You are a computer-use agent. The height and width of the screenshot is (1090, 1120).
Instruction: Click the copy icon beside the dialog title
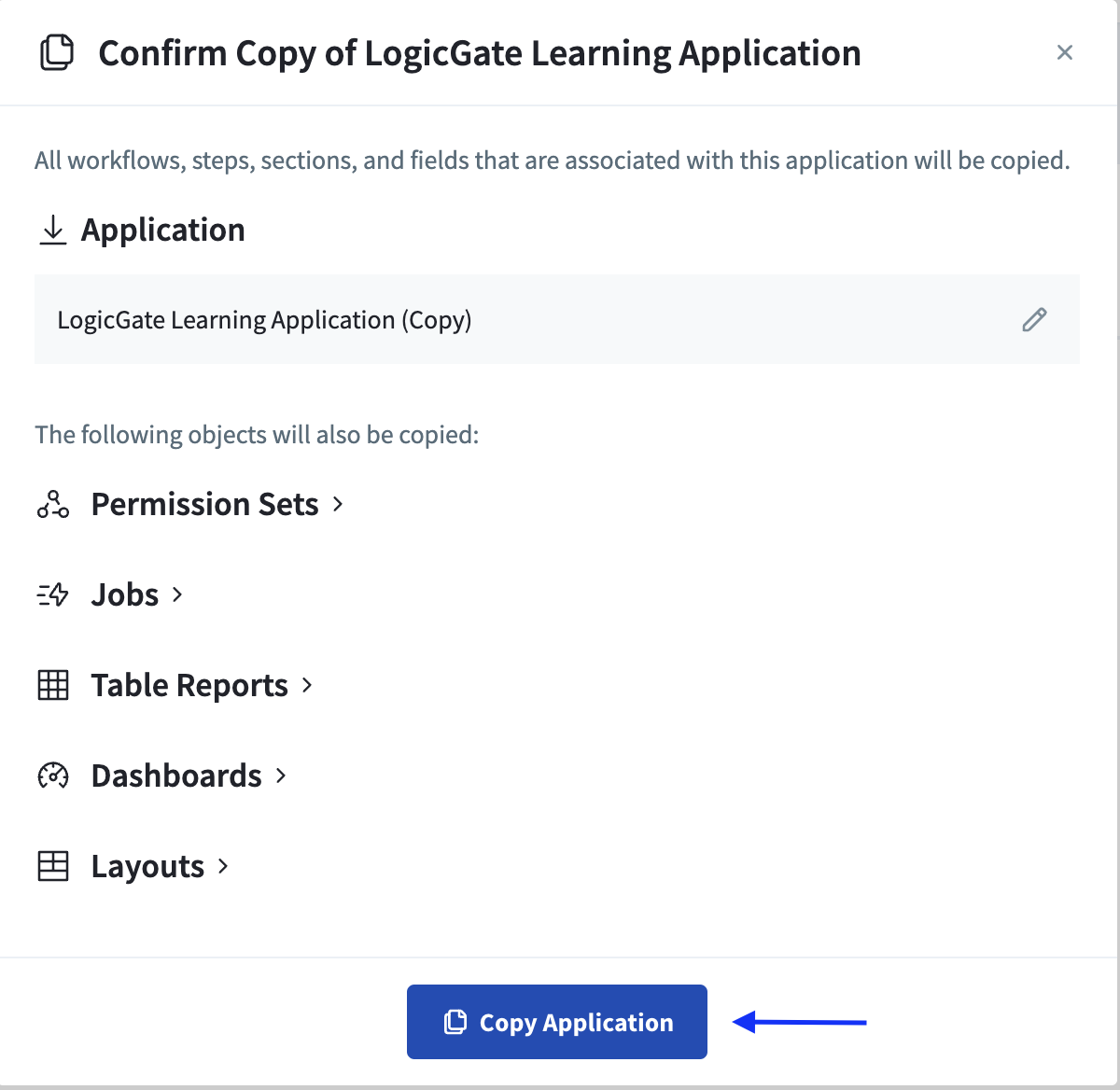tap(57, 52)
